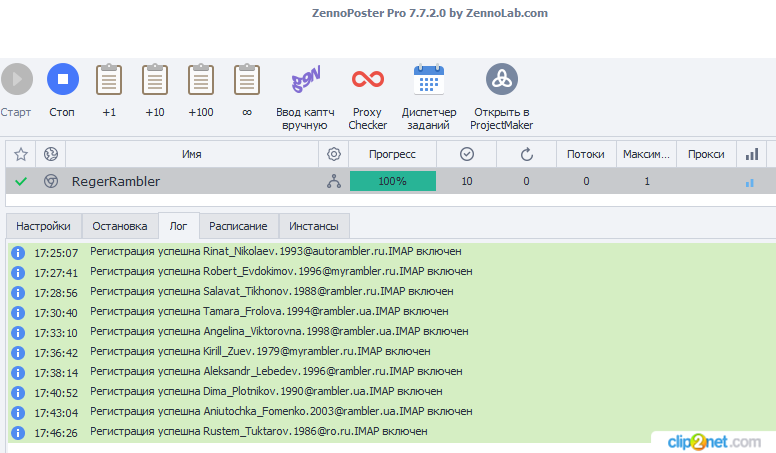Select log entry for Salavat_Tikhonov.1988

point(272,291)
